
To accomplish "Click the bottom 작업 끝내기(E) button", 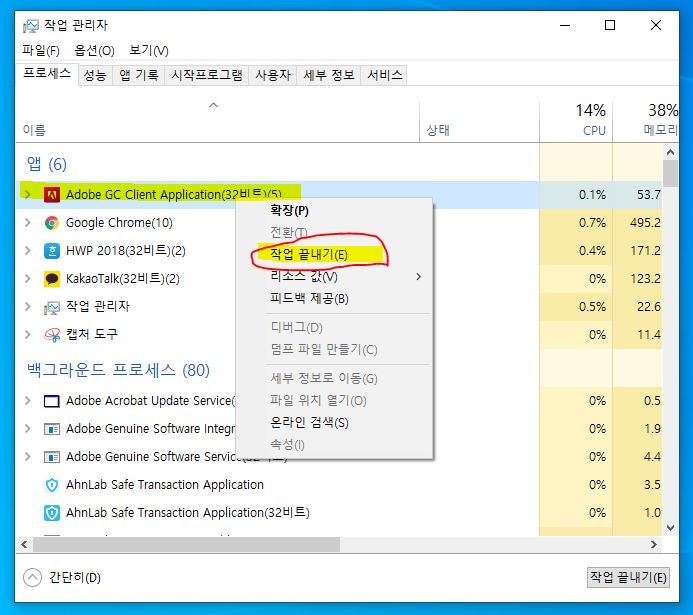I will [628, 577].
